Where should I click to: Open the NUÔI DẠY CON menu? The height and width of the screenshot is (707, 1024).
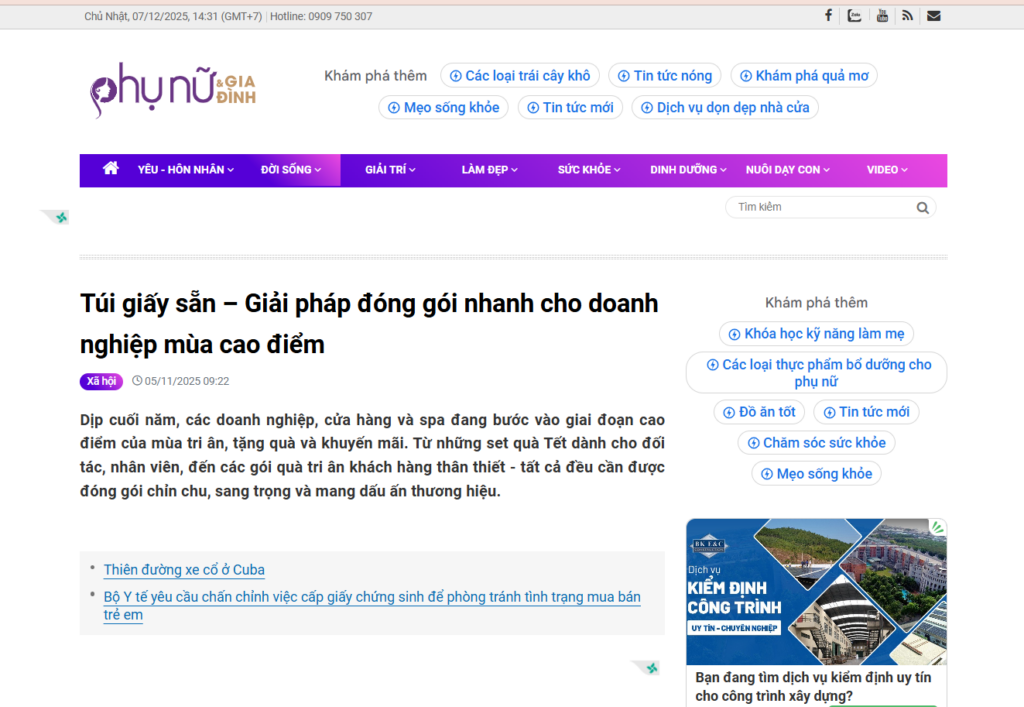click(x=786, y=170)
